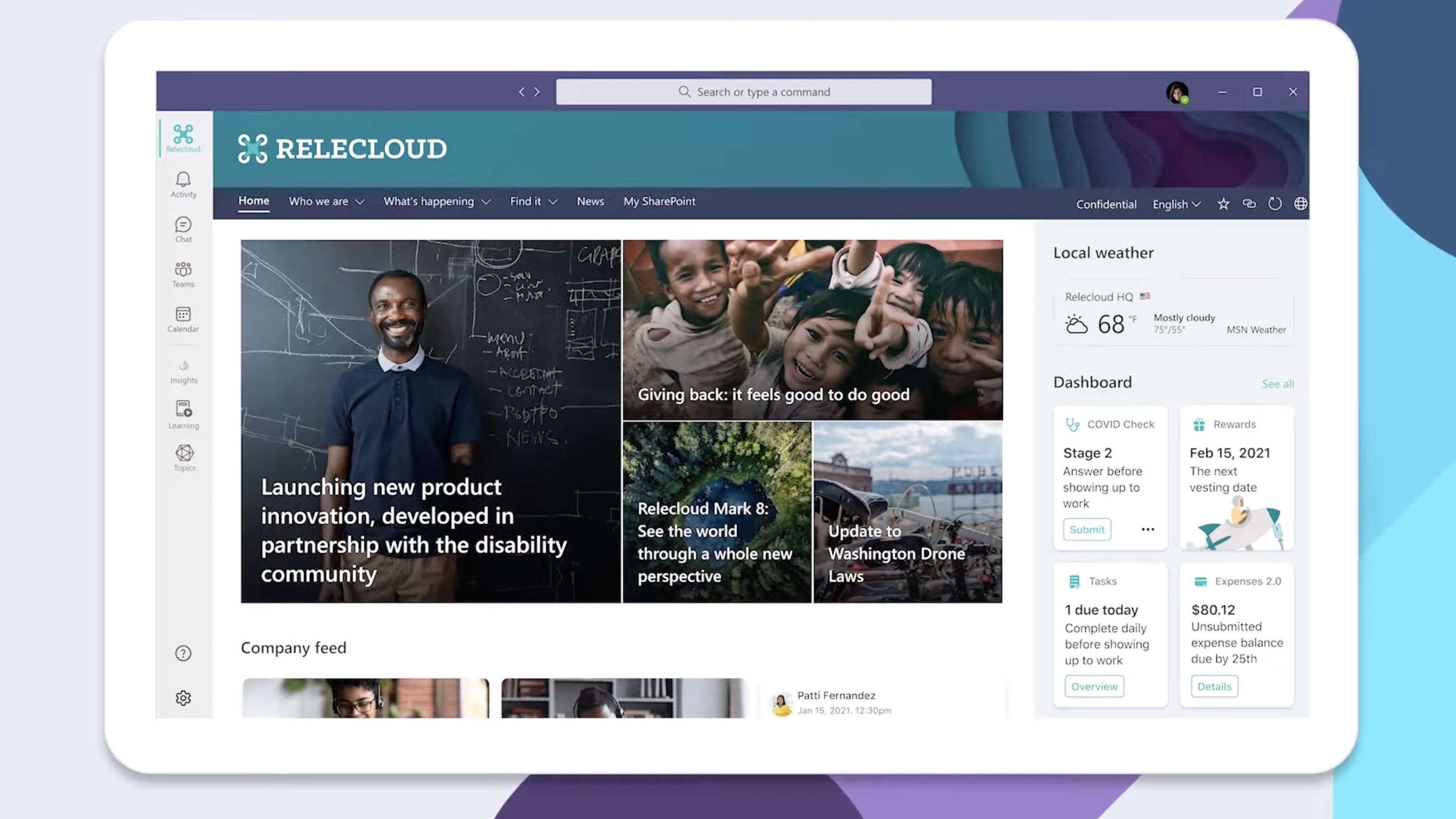
Task: Click the Insights icon
Action: coord(183,363)
